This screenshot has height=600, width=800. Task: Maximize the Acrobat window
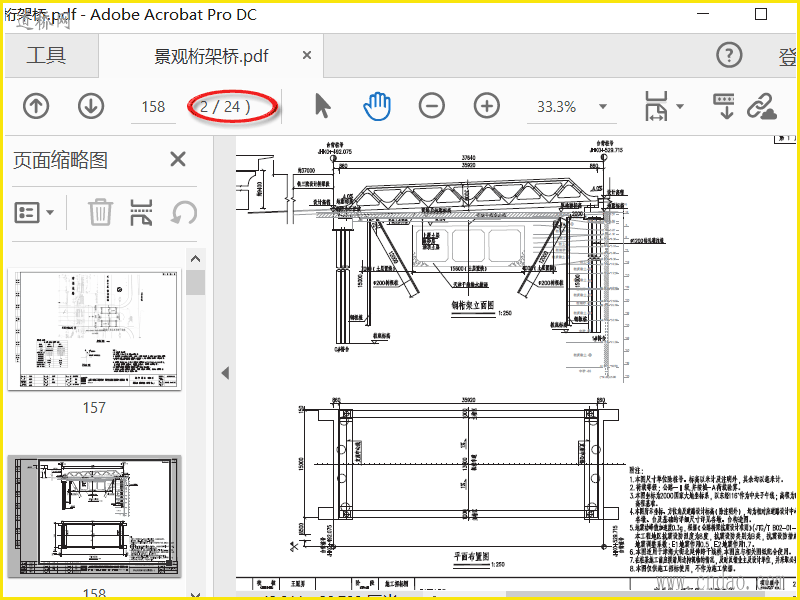(761, 14)
